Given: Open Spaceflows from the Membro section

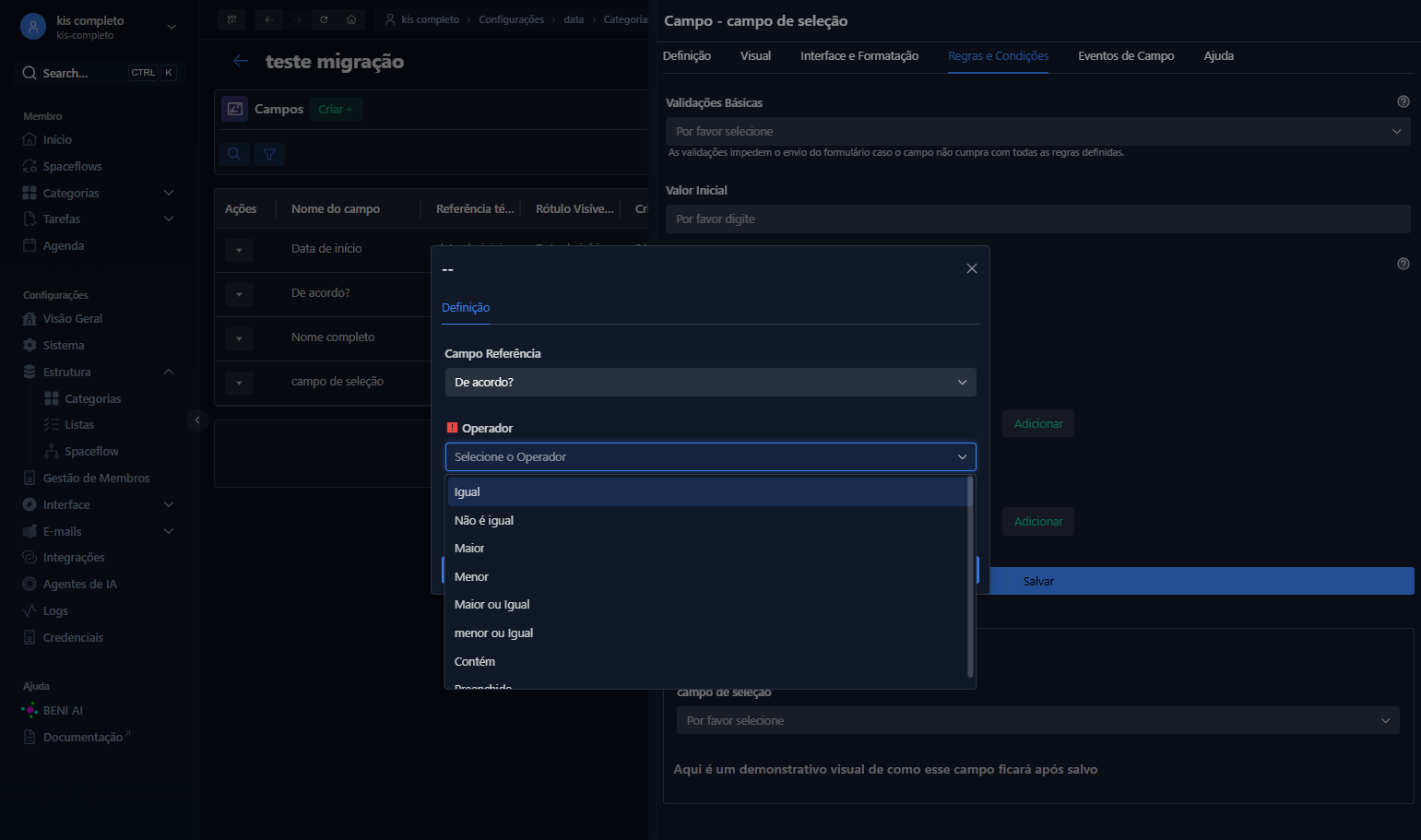Looking at the screenshot, I should [72, 166].
